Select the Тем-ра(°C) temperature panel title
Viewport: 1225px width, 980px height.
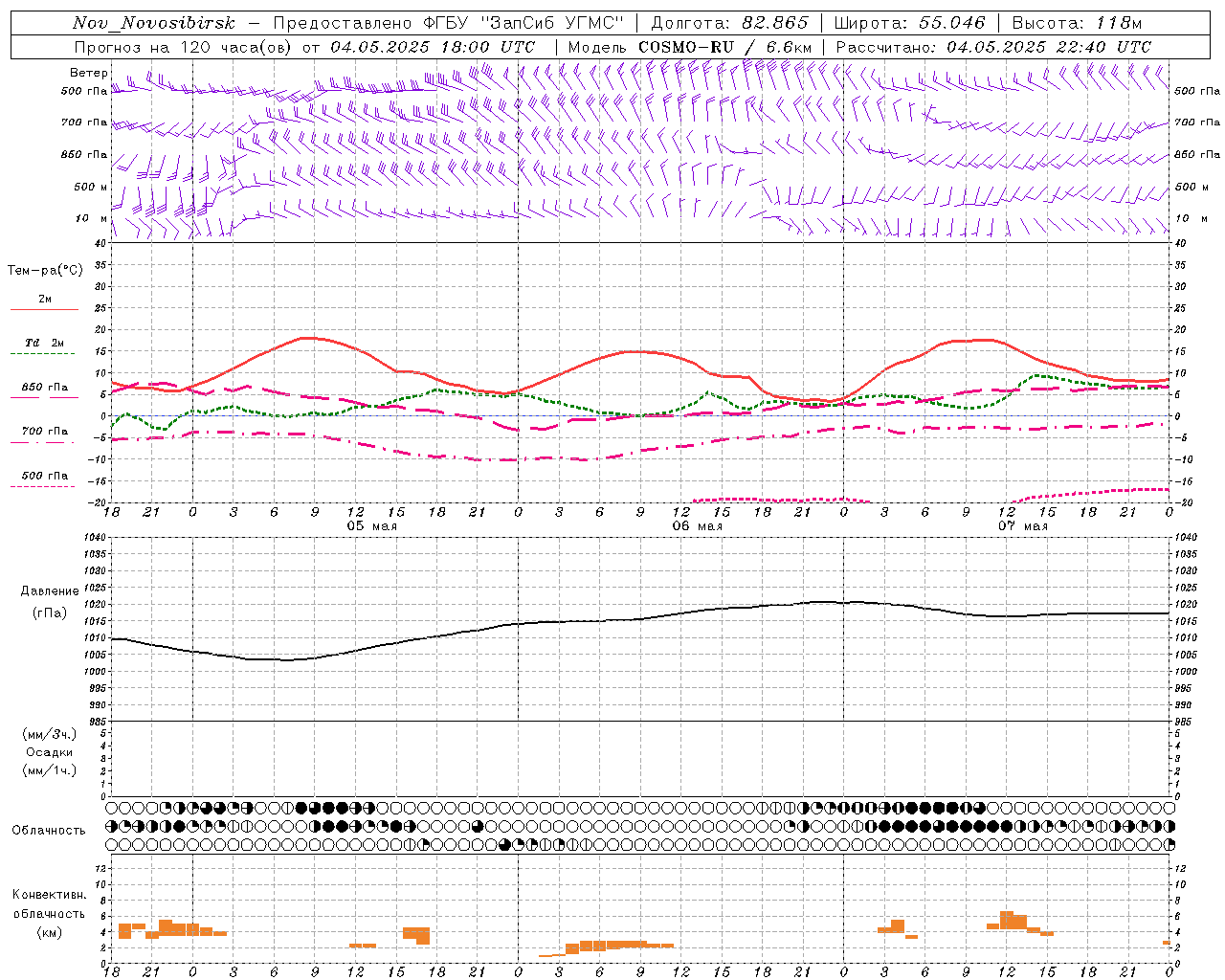click(x=45, y=271)
